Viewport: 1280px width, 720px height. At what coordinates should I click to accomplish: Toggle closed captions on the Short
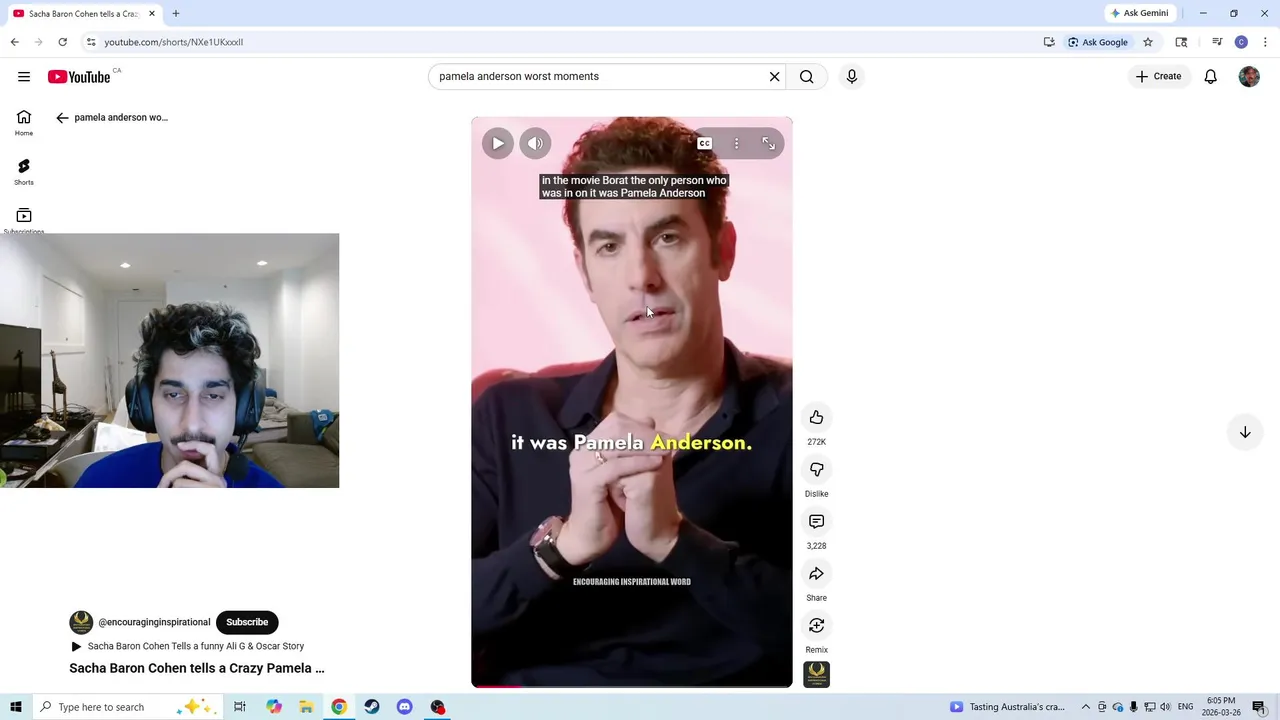[x=704, y=143]
